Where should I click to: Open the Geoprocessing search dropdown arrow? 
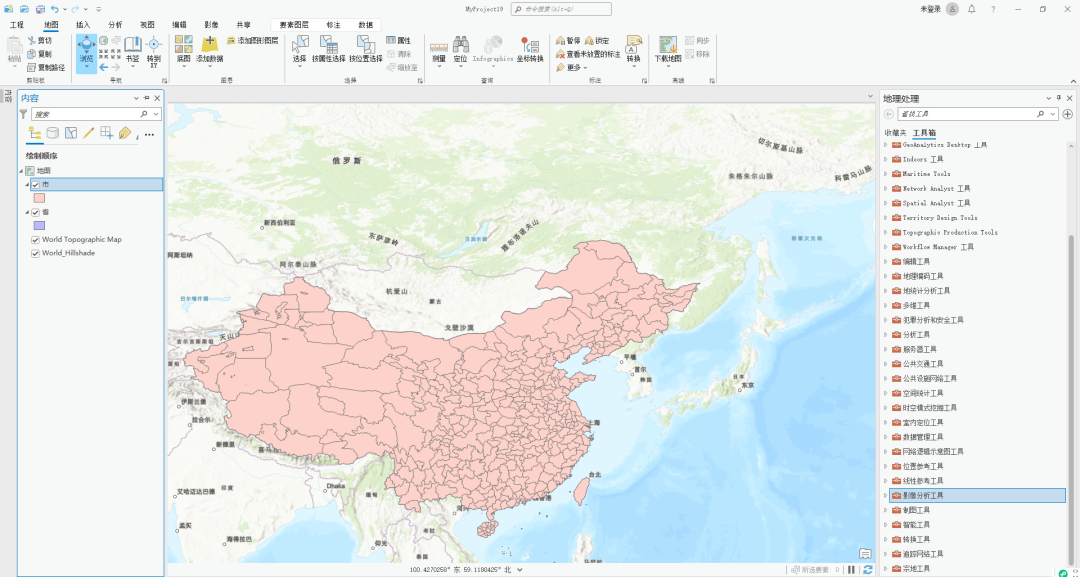tap(1053, 114)
